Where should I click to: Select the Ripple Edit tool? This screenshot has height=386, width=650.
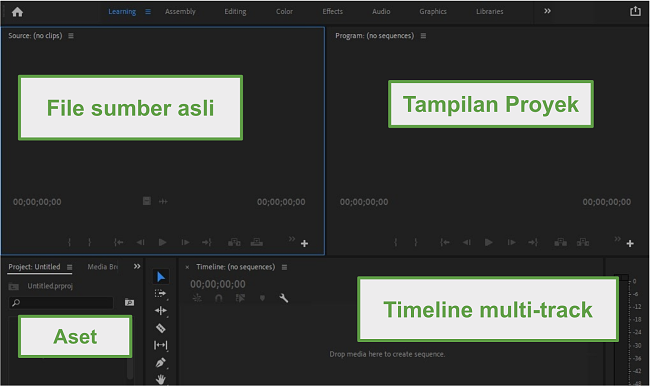(x=160, y=311)
